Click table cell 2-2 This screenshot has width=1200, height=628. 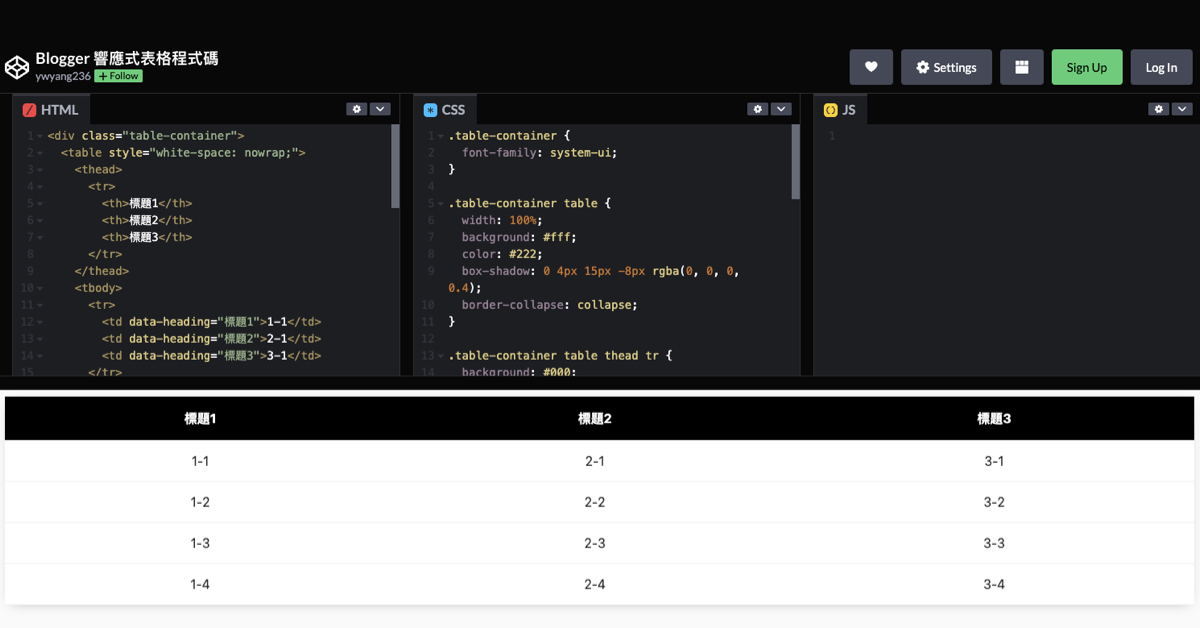(594, 502)
